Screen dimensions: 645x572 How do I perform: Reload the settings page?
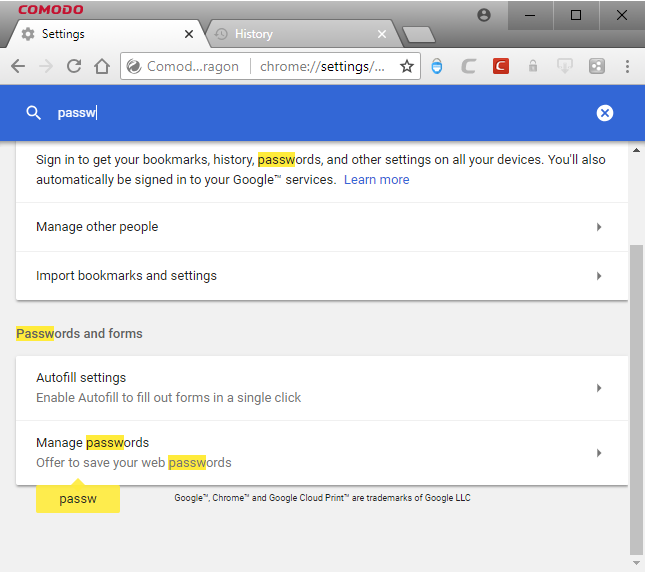coord(74,66)
